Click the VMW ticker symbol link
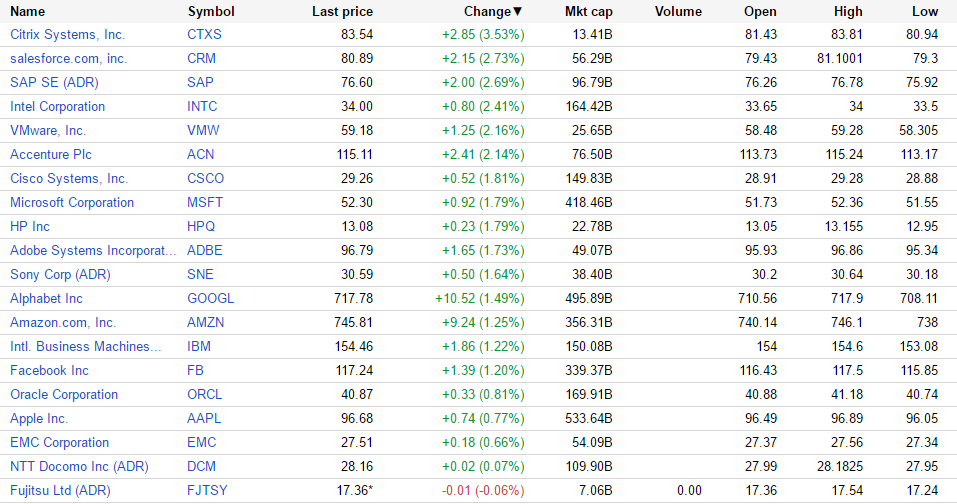The image size is (957, 504). pos(202,130)
